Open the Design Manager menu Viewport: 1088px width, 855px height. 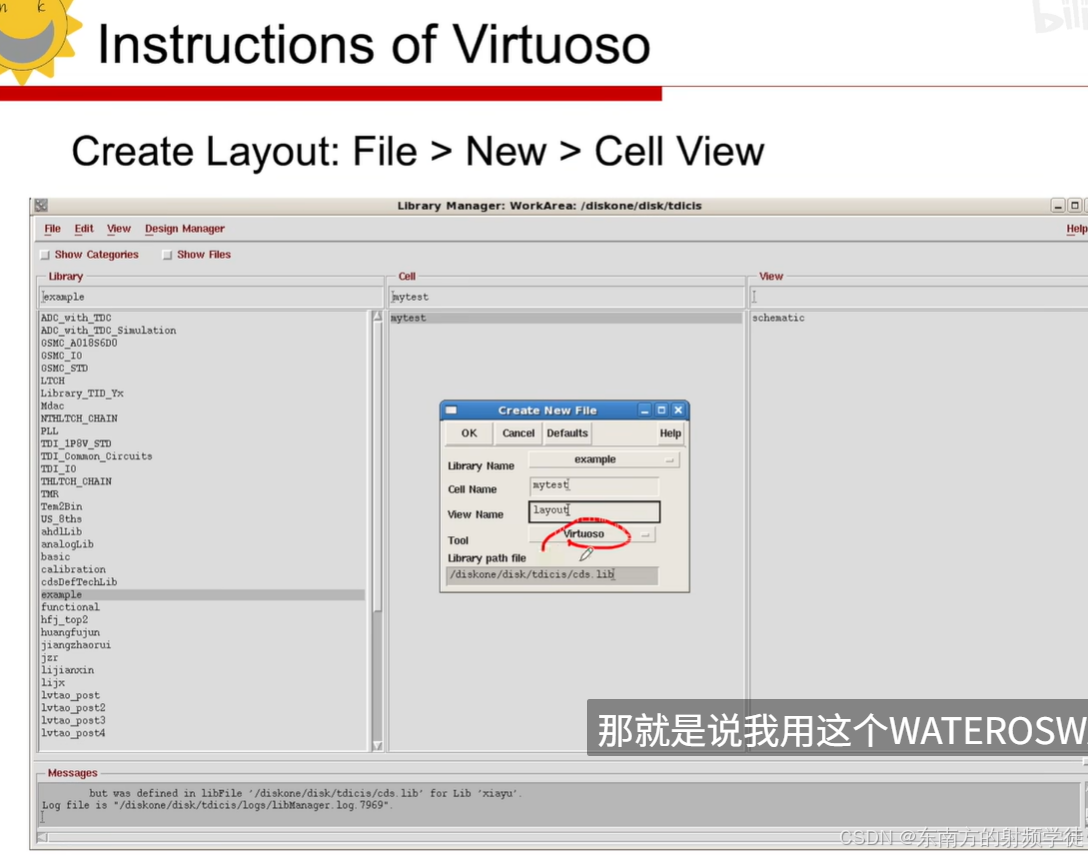(x=185, y=228)
